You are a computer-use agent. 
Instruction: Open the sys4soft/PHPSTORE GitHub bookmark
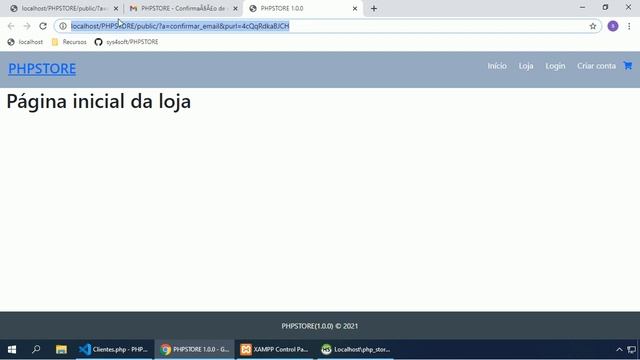(127, 42)
